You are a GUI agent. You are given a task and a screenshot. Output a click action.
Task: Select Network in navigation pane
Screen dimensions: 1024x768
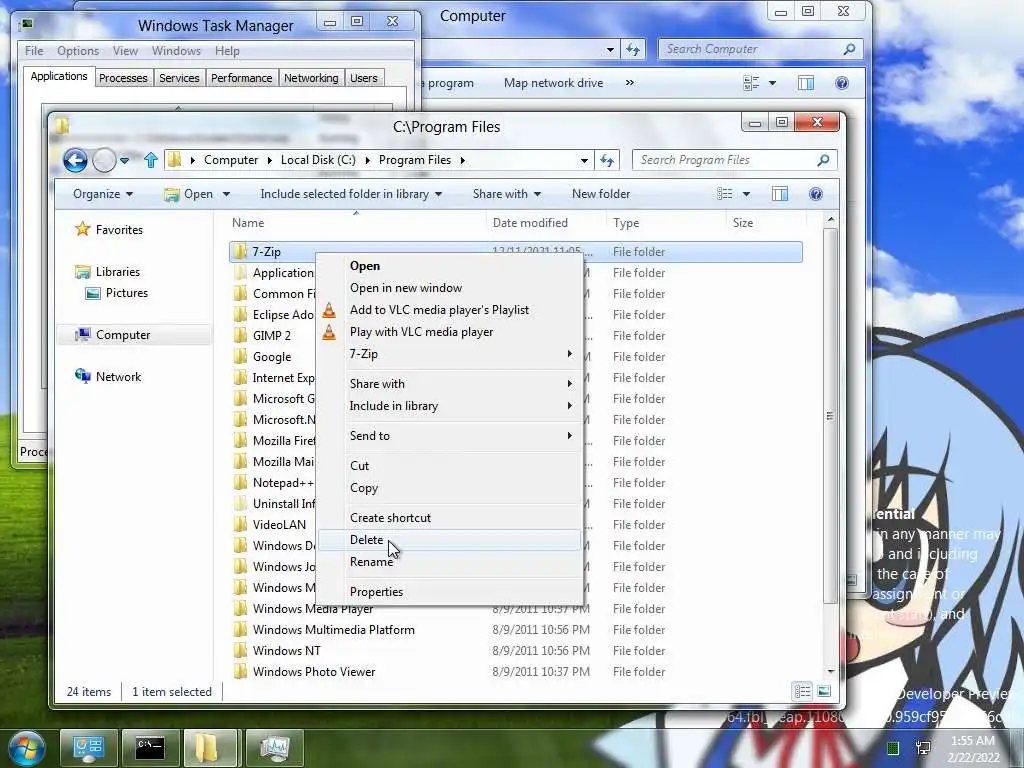click(118, 377)
